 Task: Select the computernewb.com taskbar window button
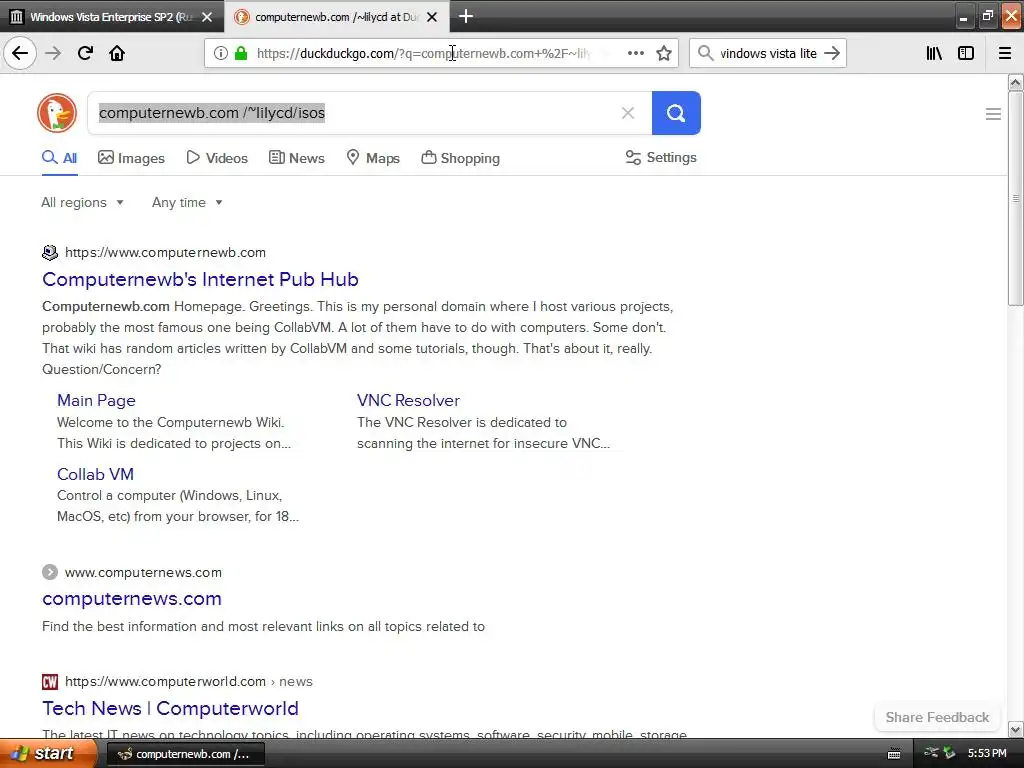(185, 754)
